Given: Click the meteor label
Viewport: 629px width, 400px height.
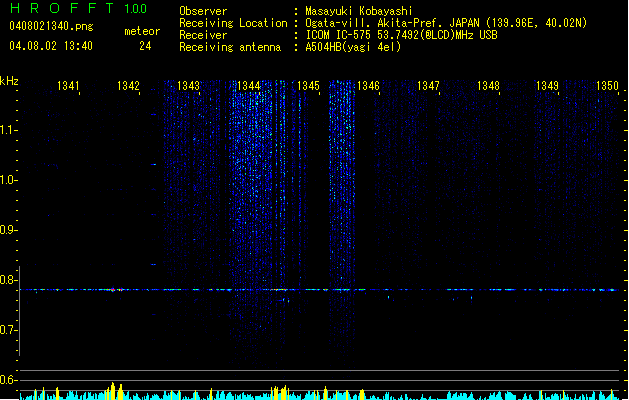Looking at the screenshot, I should click(x=142, y=31).
